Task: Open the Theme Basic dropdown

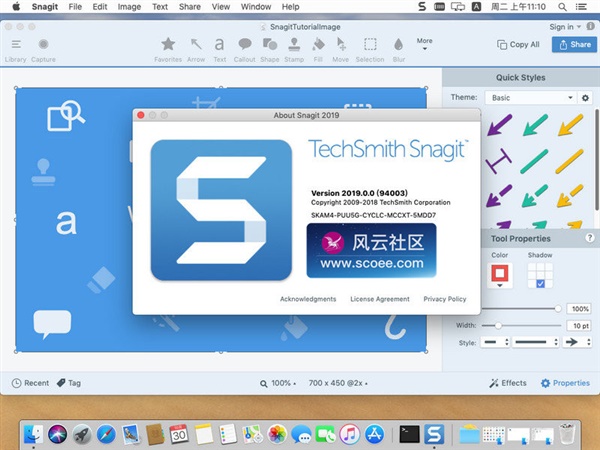Action: click(531, 98)
